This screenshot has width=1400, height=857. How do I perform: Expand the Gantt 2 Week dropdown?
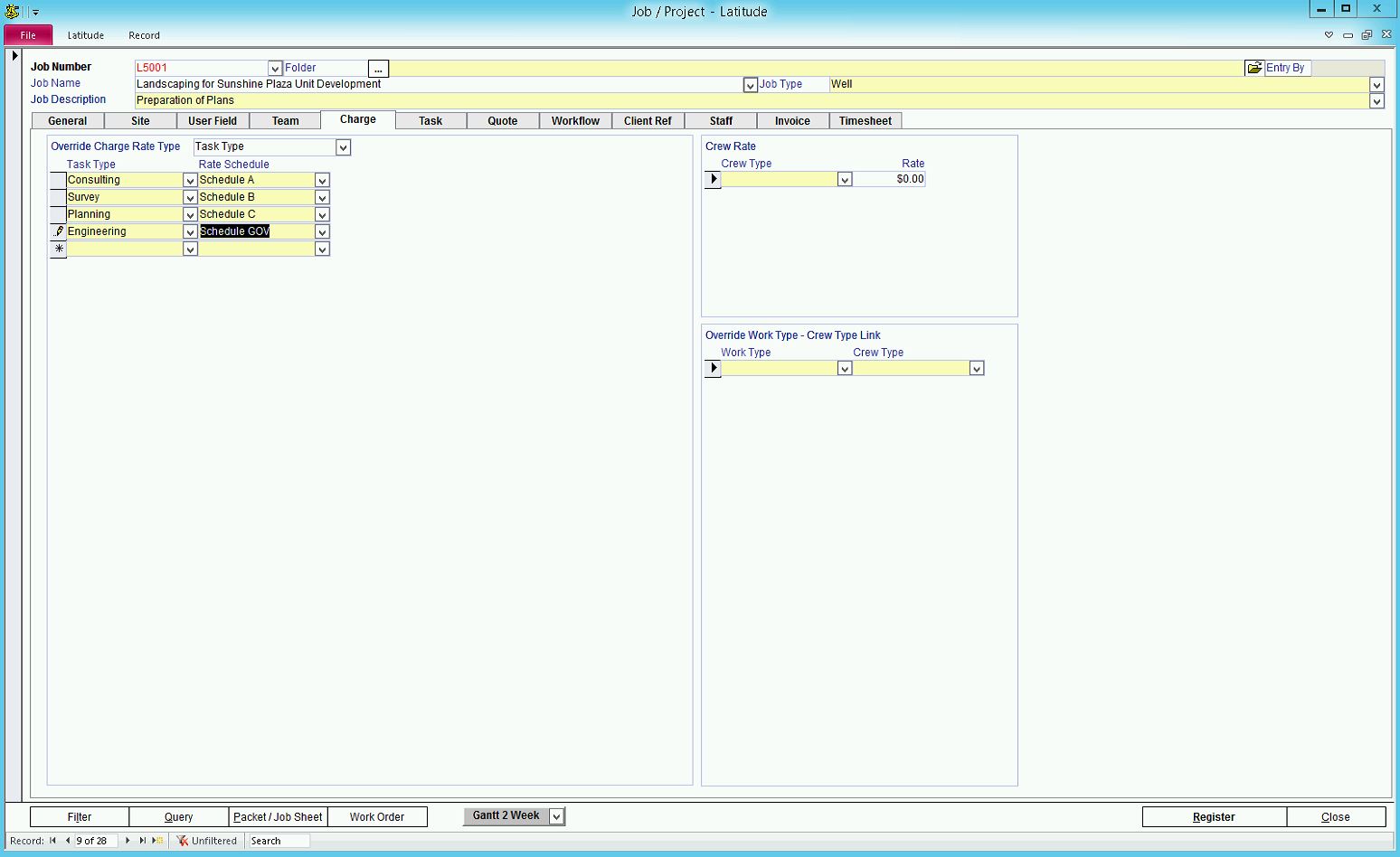tap(557, 816)
